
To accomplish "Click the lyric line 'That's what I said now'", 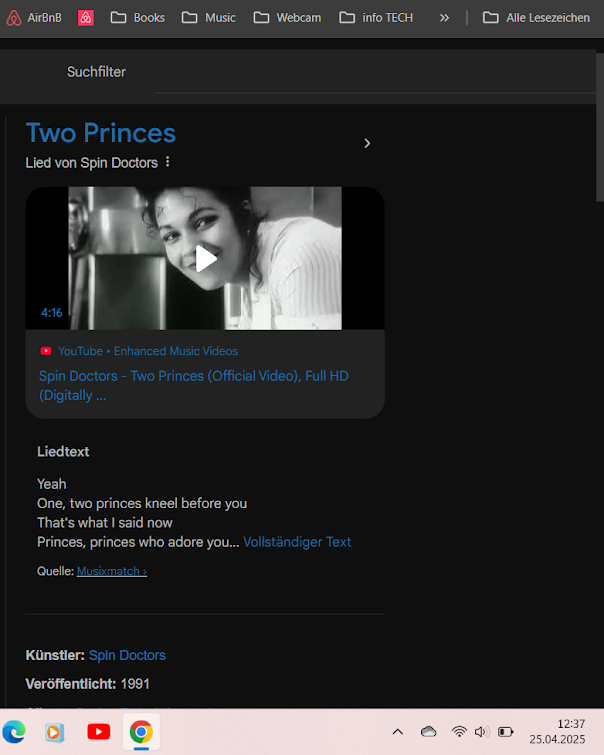I will point(105,523).
